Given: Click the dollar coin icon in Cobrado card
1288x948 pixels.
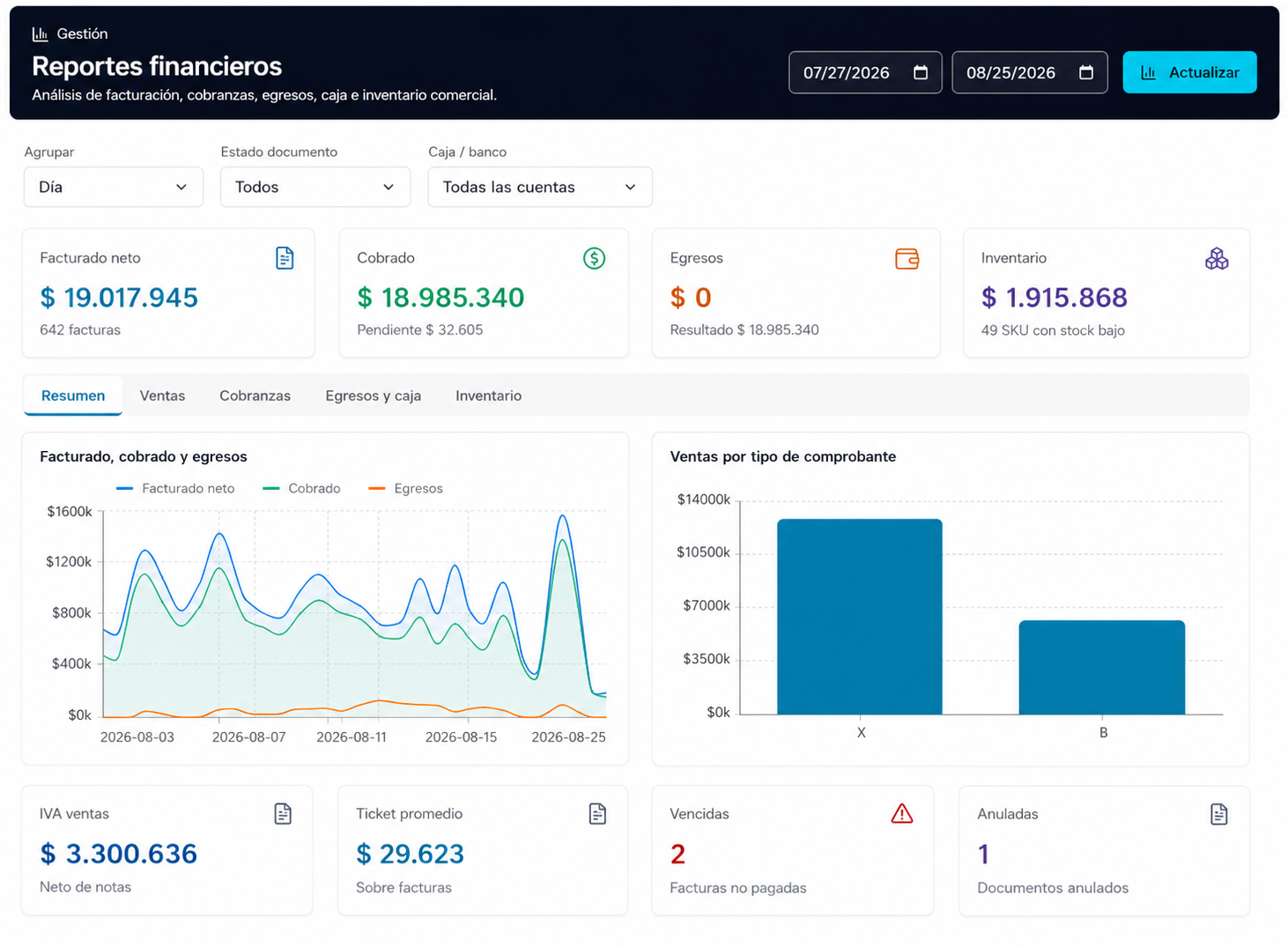Looking at the screenshot, I should coord(594,258).
